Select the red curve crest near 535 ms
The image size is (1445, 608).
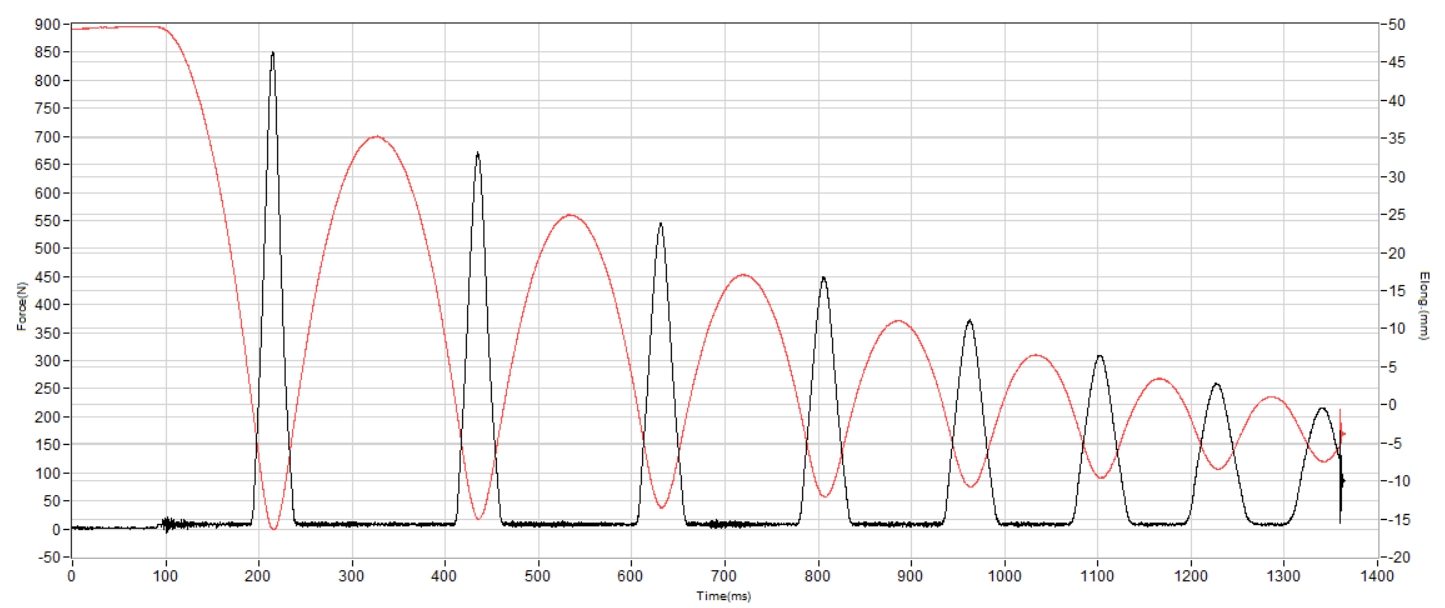coord(569,215)
